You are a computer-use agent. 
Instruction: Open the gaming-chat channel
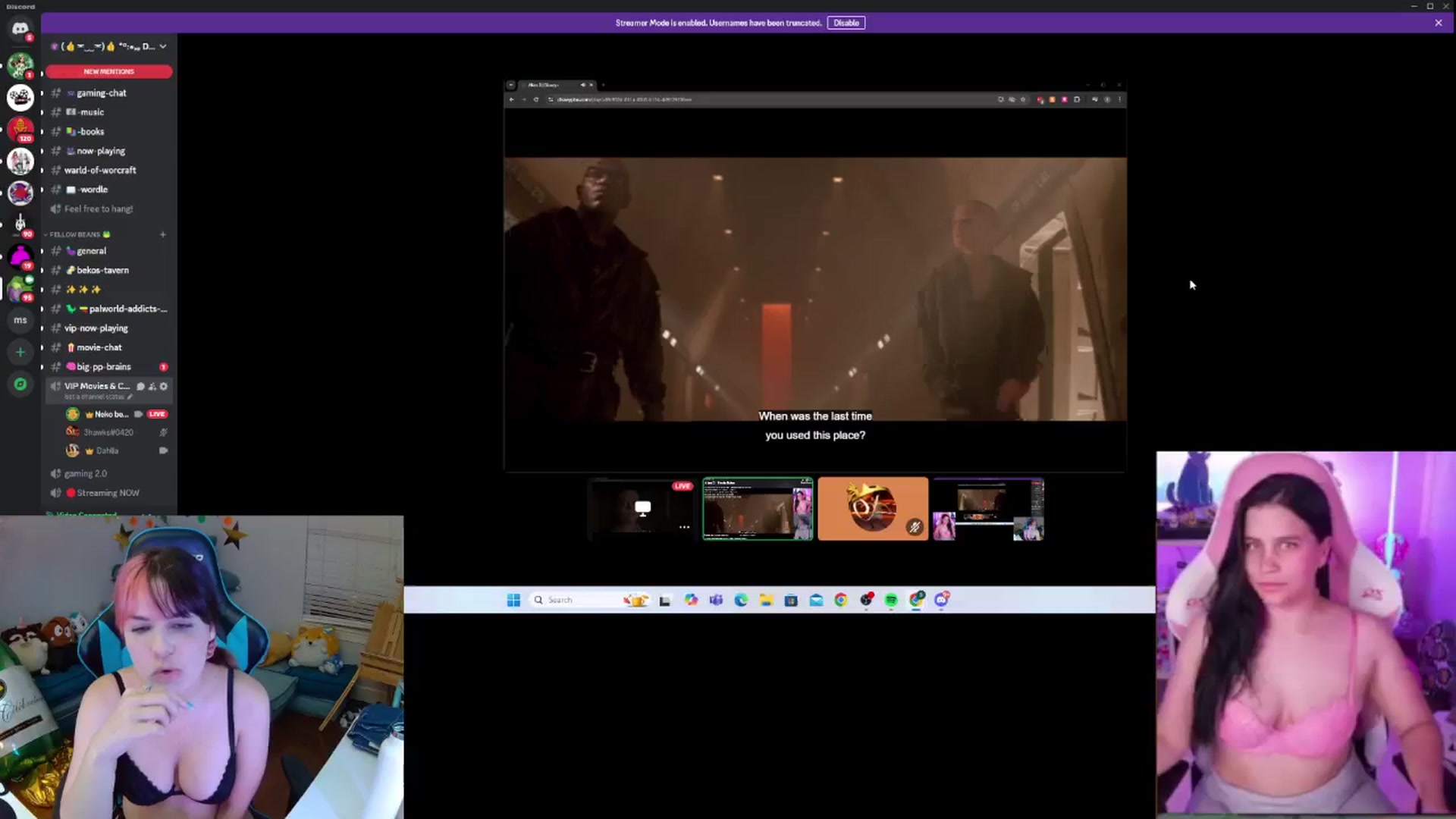(109, 93)
